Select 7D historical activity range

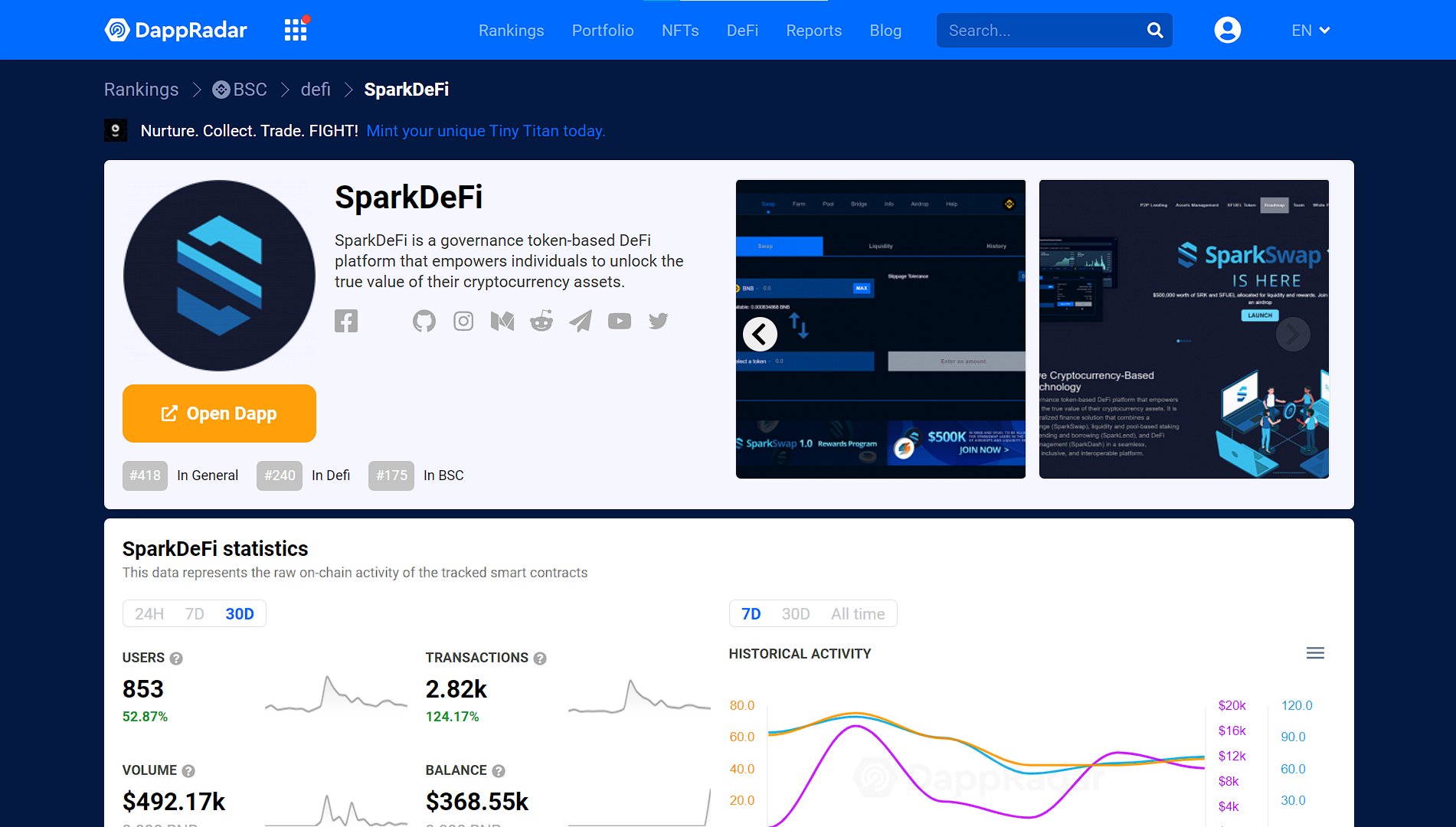click(751, 614)
